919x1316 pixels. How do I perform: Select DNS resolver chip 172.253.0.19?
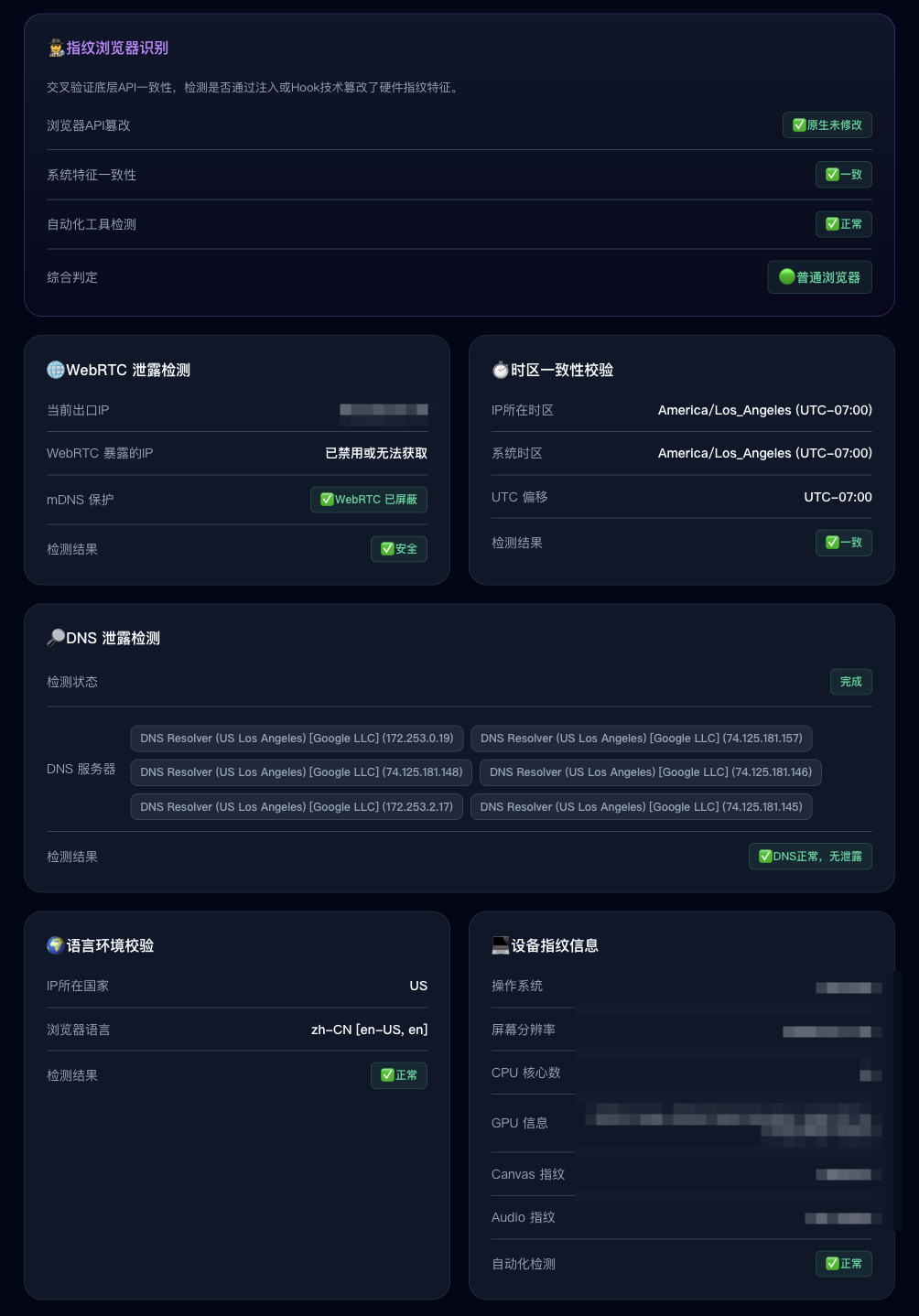pyautogui.click(x=297, y=739)
